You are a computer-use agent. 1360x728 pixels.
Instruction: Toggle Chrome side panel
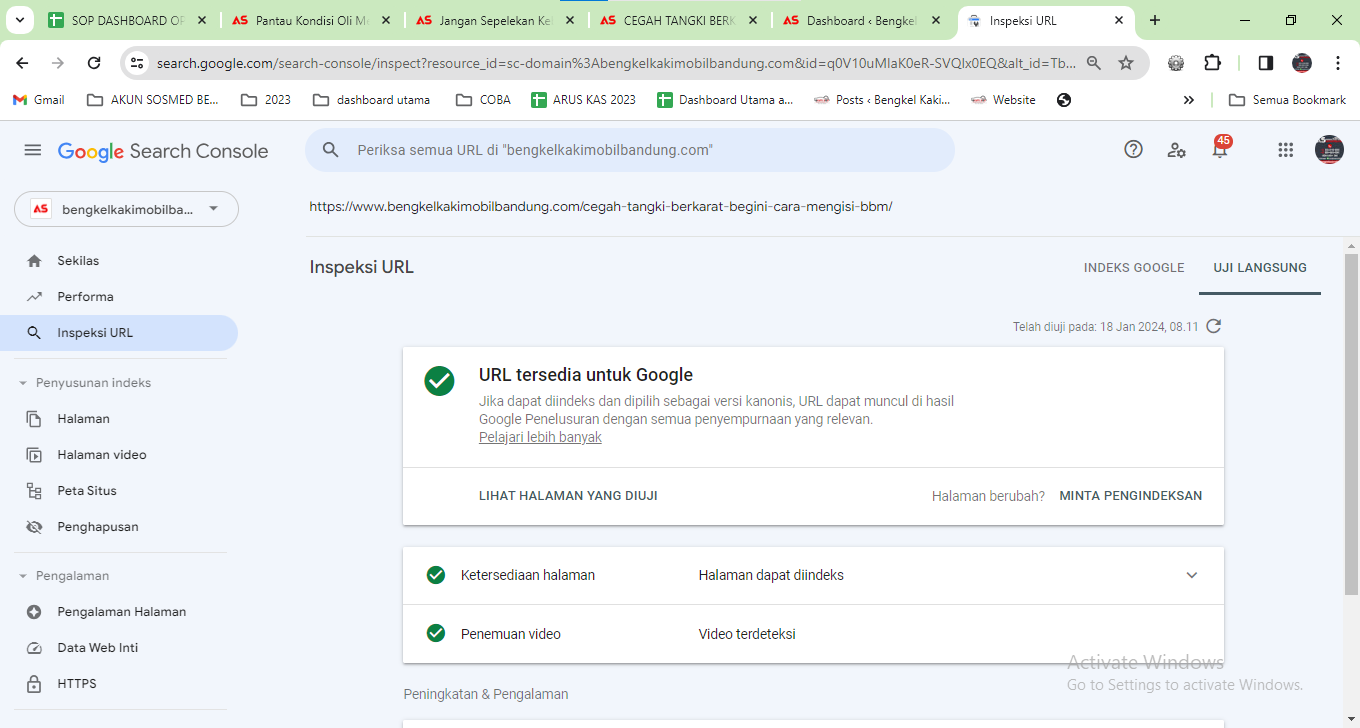tap(1265, 63)
